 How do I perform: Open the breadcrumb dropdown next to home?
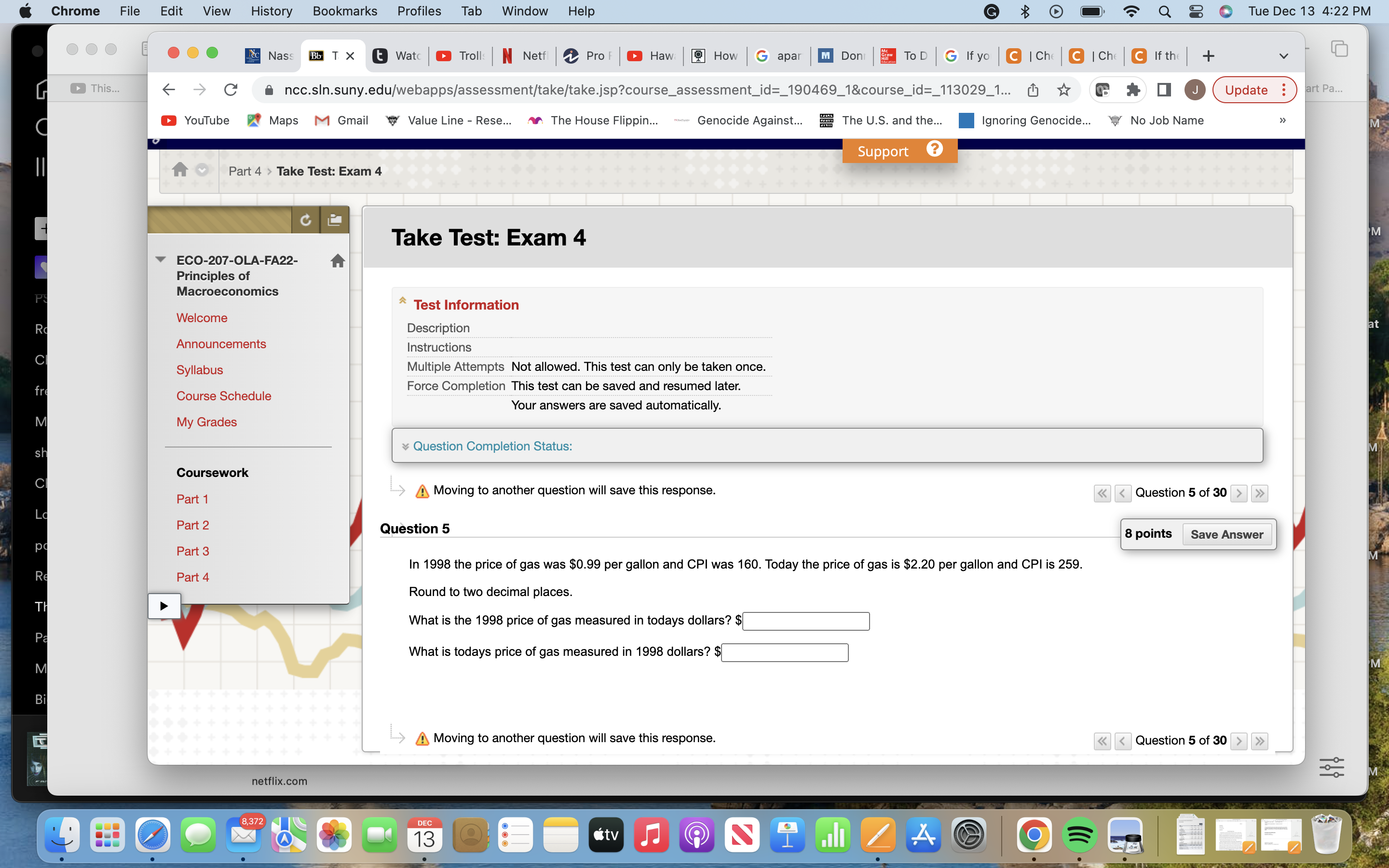pyautogui.click(x=202, y=171)
